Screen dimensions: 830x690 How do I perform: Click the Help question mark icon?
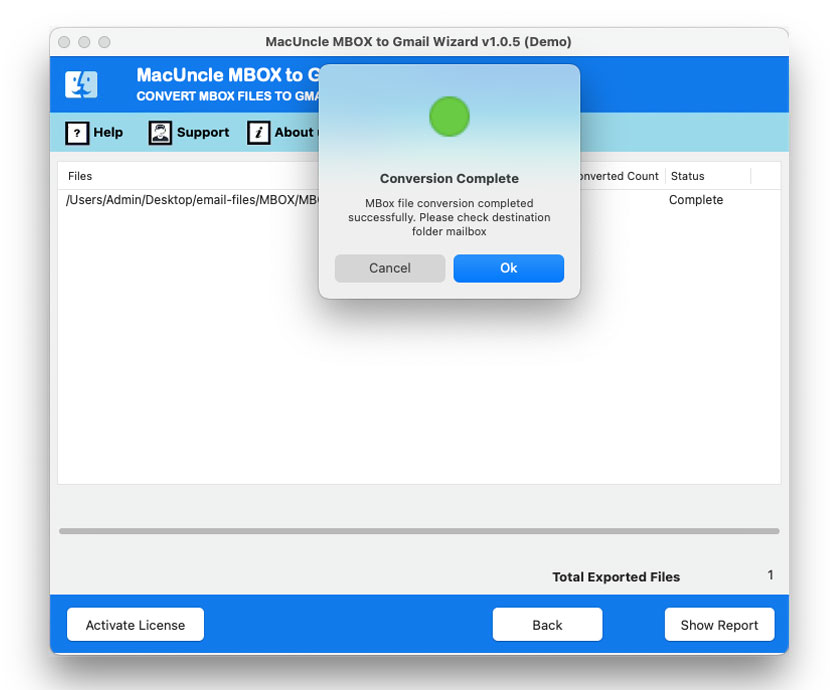[77, 133]
